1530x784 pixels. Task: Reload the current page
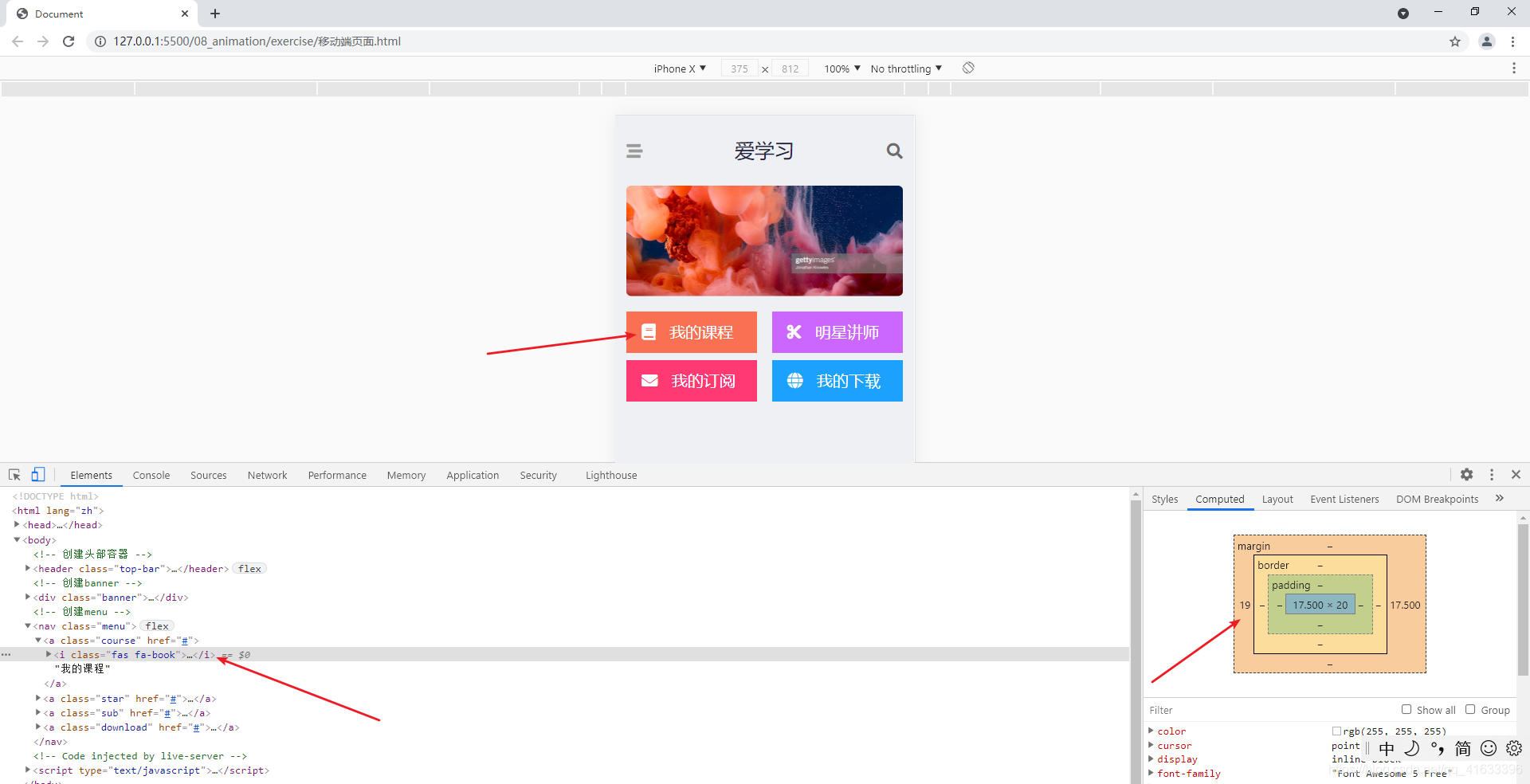69,41
